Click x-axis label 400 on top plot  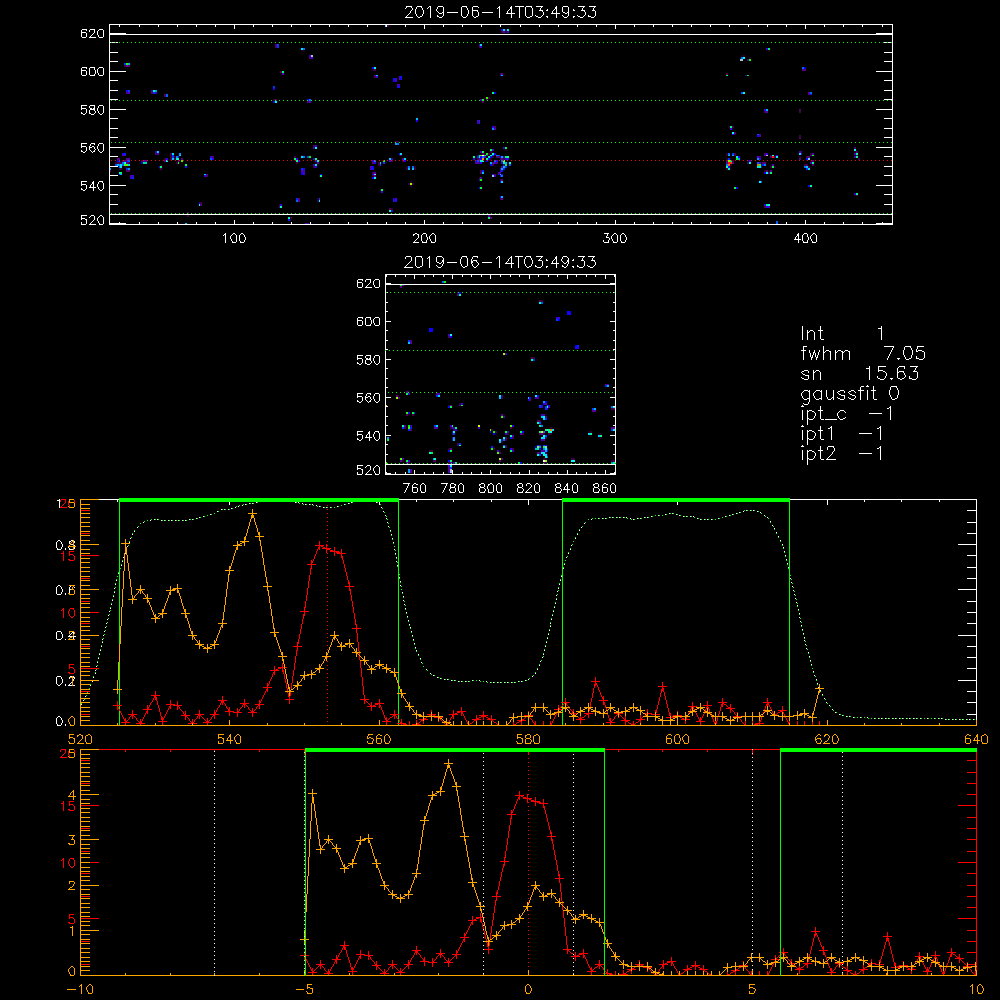[x=805, y=239]
